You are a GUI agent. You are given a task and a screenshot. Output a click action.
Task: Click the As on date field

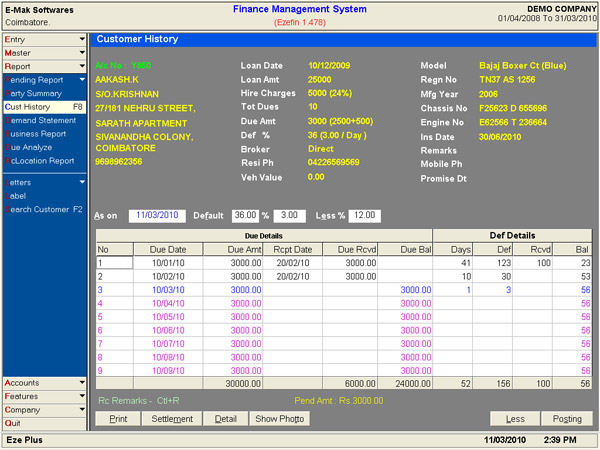[x=157, y=215]
